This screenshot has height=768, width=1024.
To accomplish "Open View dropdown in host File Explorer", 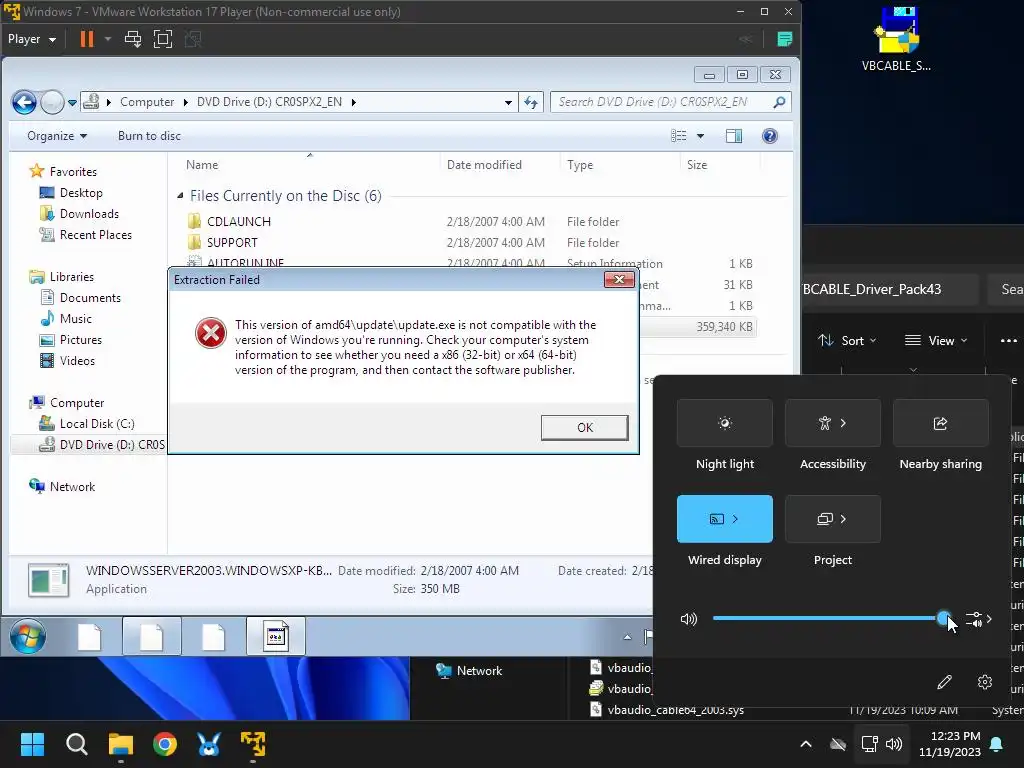I will [x=936, y=340].
